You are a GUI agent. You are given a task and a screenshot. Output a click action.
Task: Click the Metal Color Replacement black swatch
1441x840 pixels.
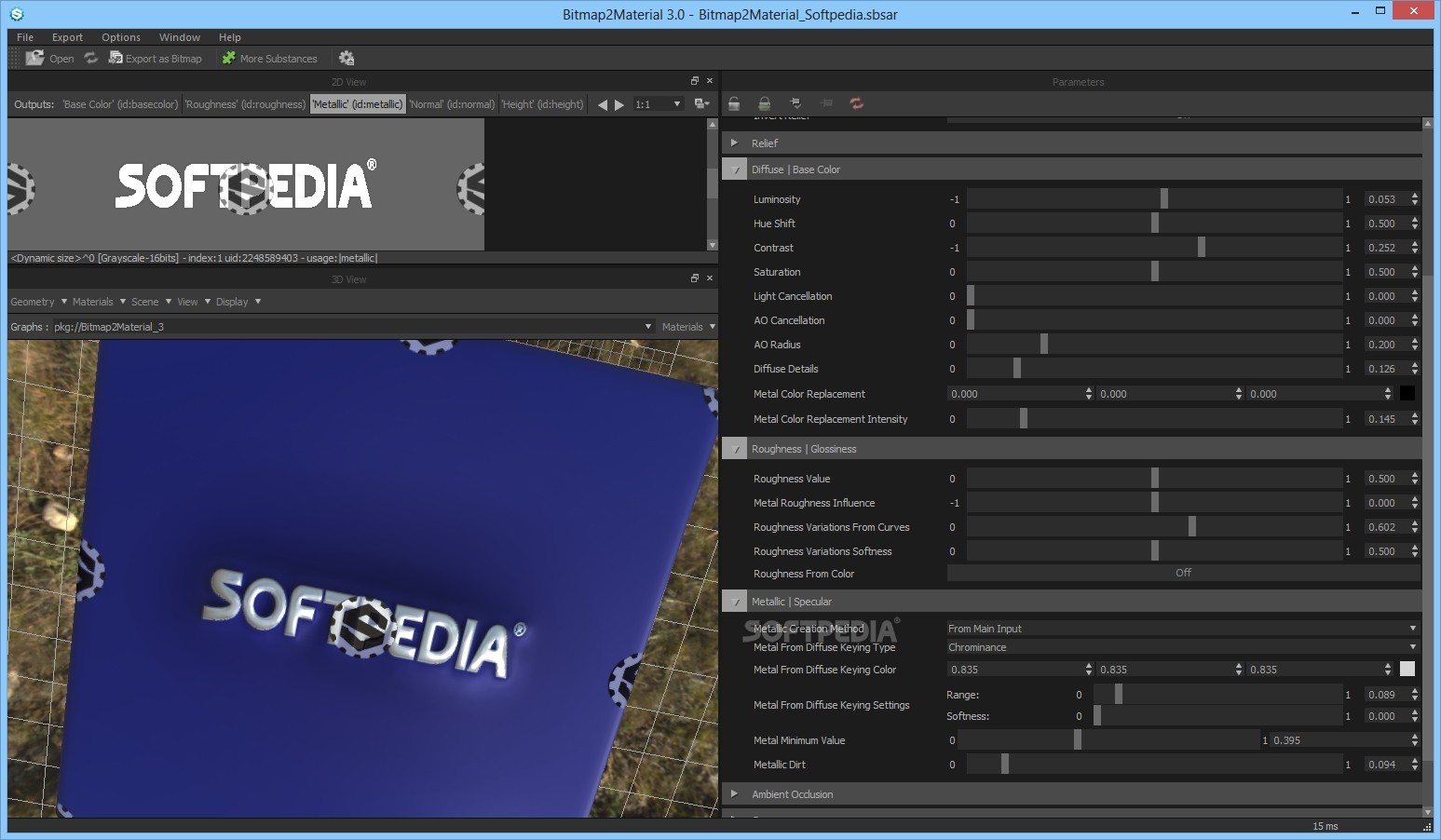pyautogui.click(x=1407, y=394)
